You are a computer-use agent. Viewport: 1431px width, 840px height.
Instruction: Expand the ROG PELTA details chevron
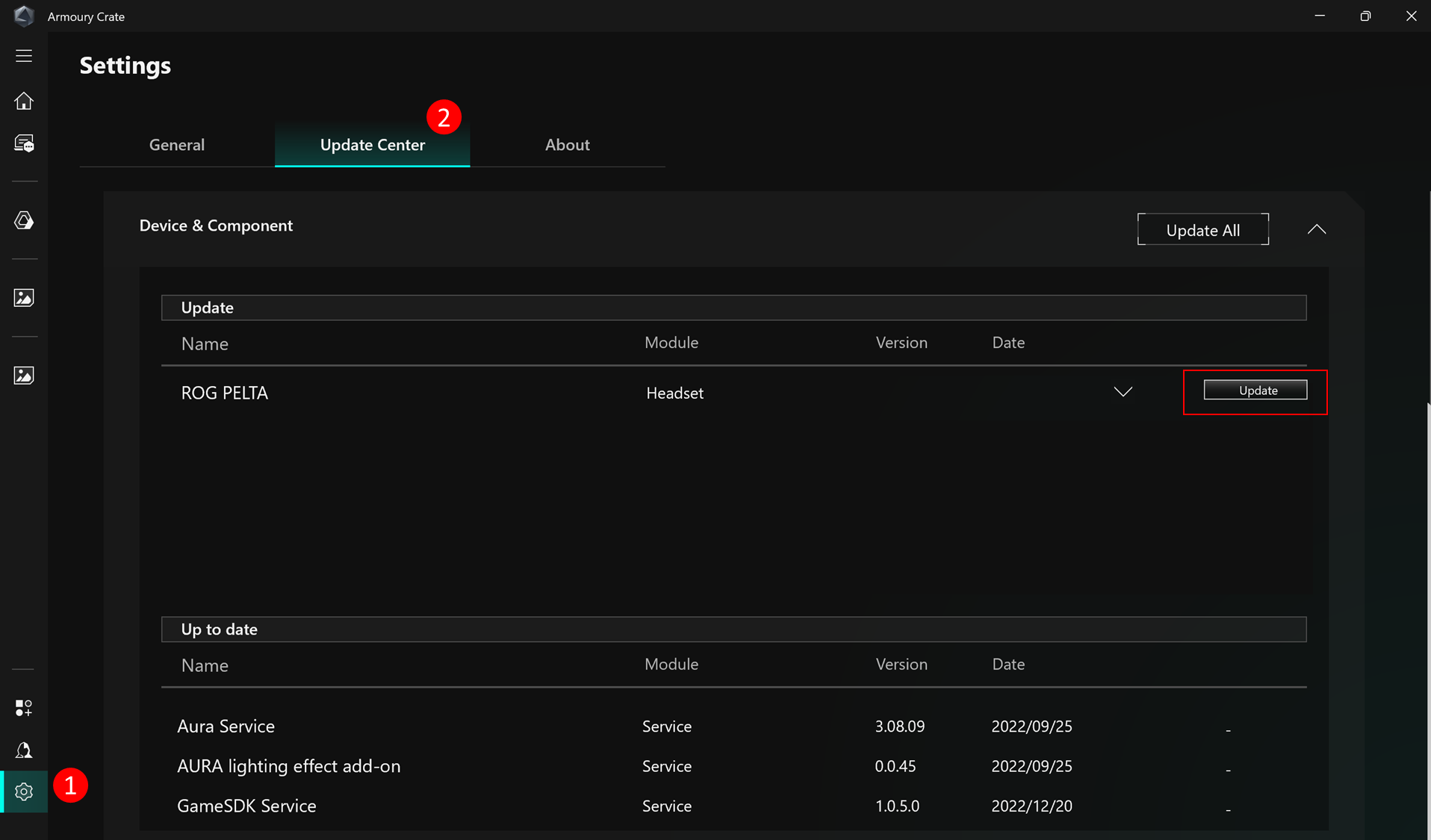(x=1123, y=392)
